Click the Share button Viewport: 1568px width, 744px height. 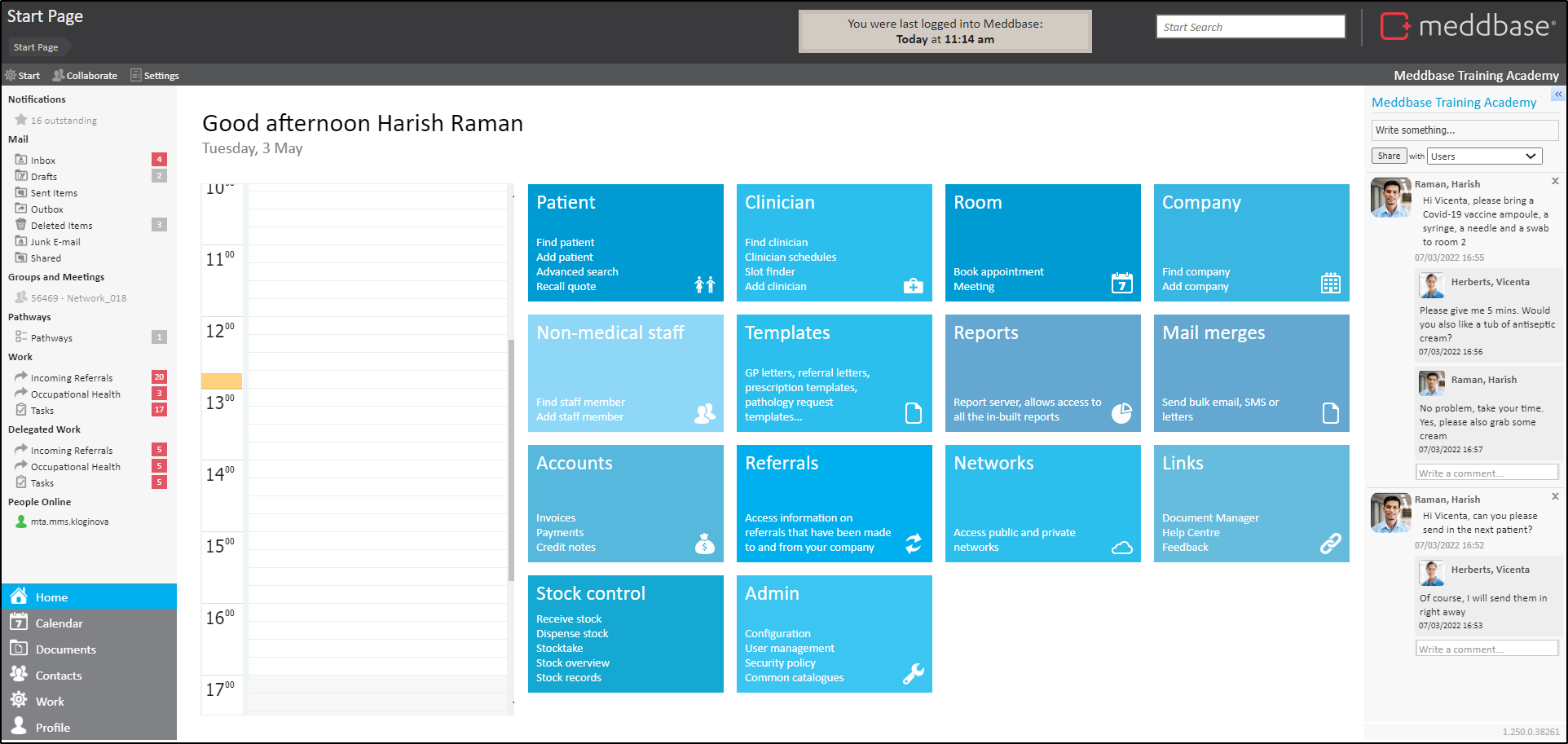1389,156
